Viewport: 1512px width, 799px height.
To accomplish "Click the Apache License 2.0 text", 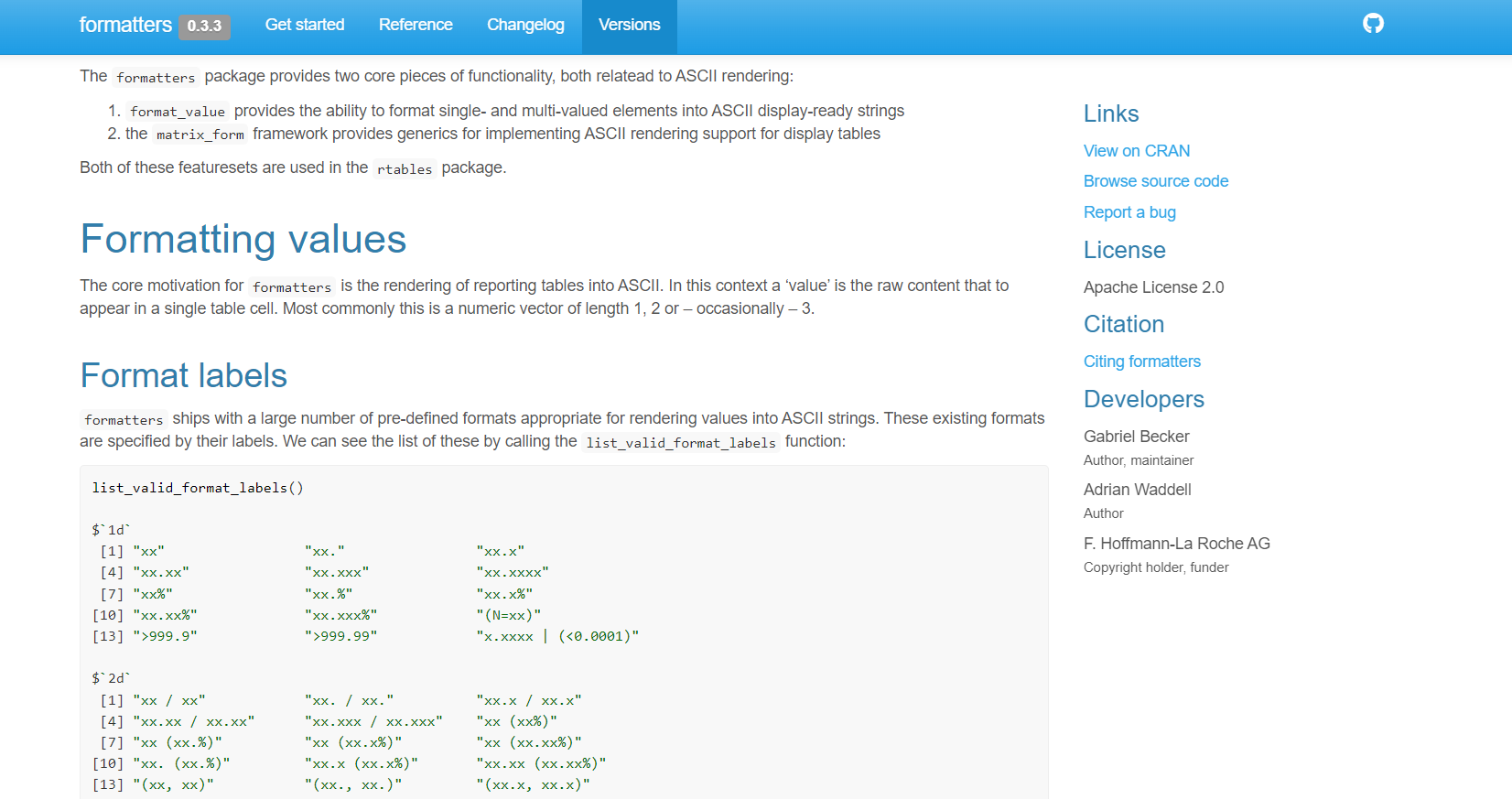I will [x=1153, y=287].
